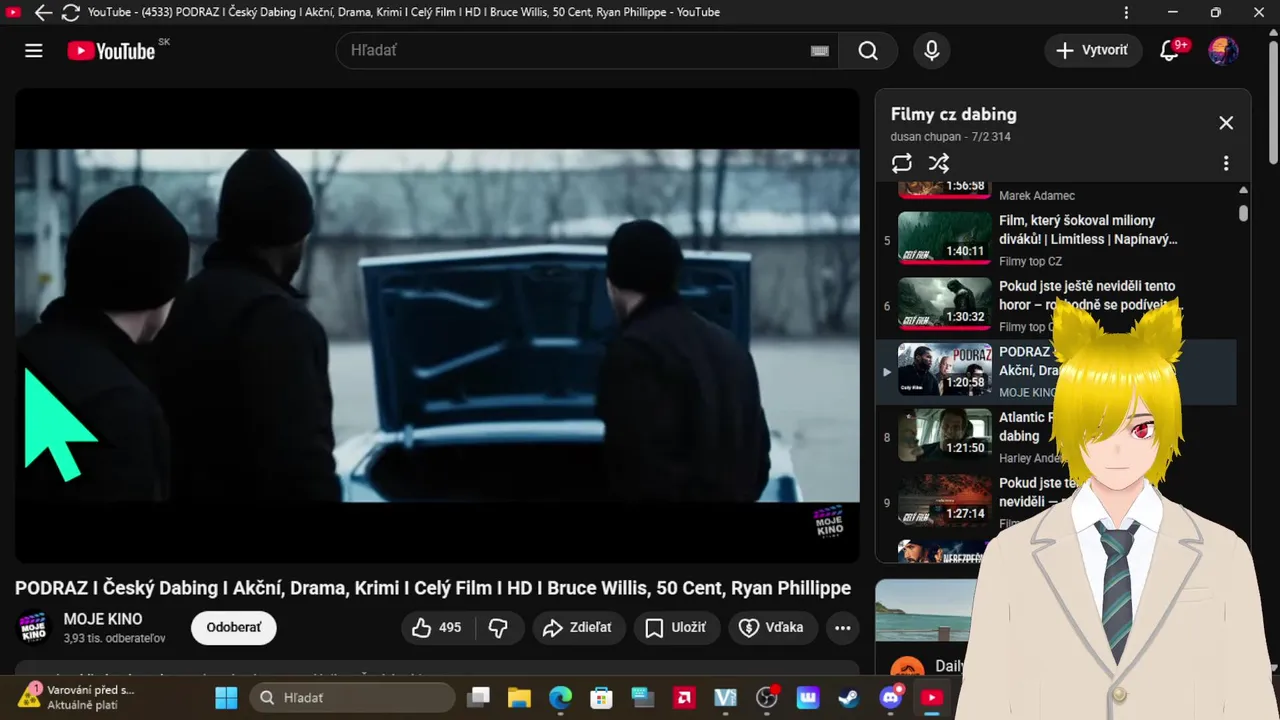This screenshot has height=720, width=1280.
Task: Play the Limitless film thumbnail 1:40:11
Action: 945,238
